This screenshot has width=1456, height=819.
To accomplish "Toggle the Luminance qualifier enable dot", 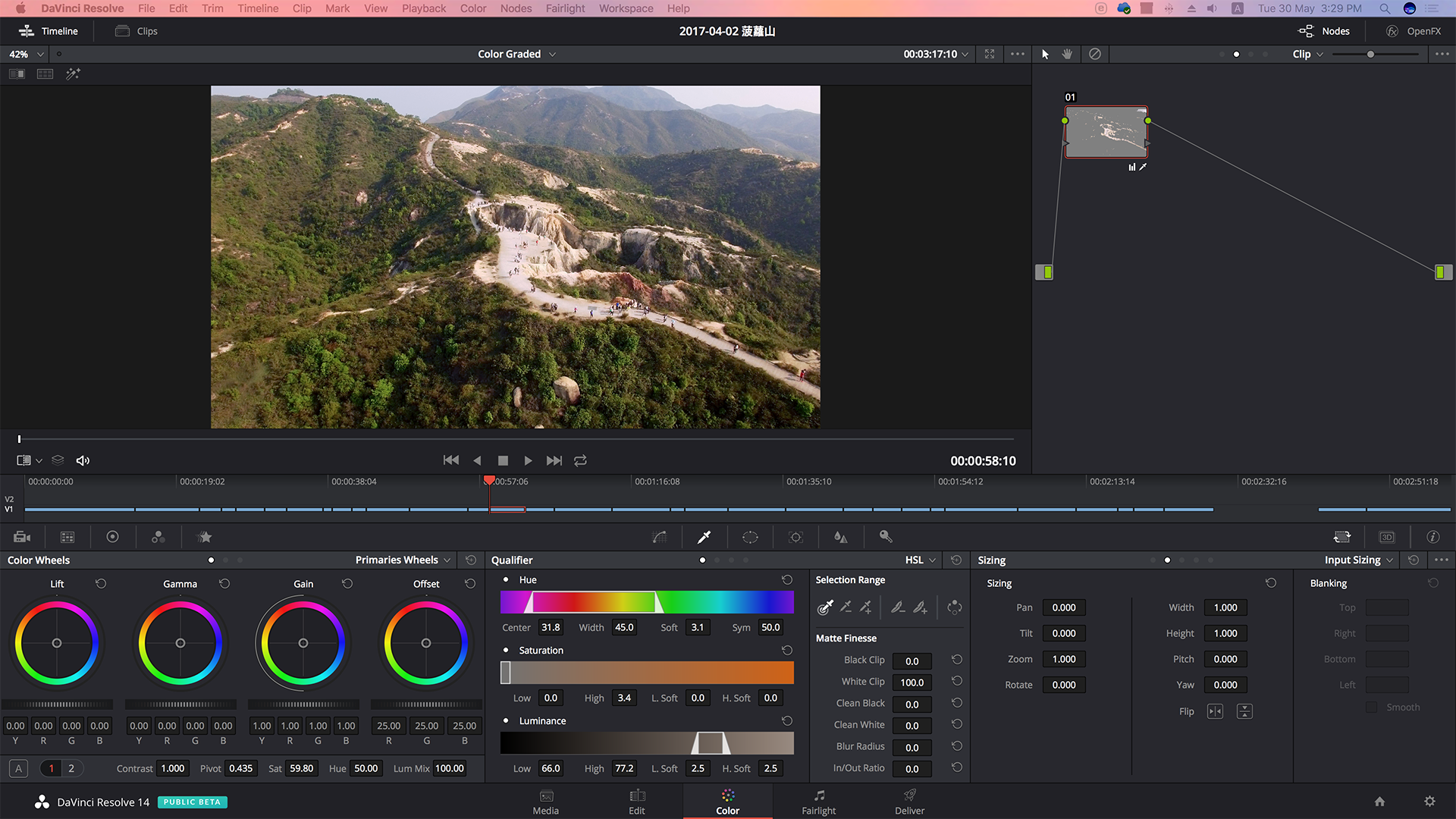I will point(506,720).
